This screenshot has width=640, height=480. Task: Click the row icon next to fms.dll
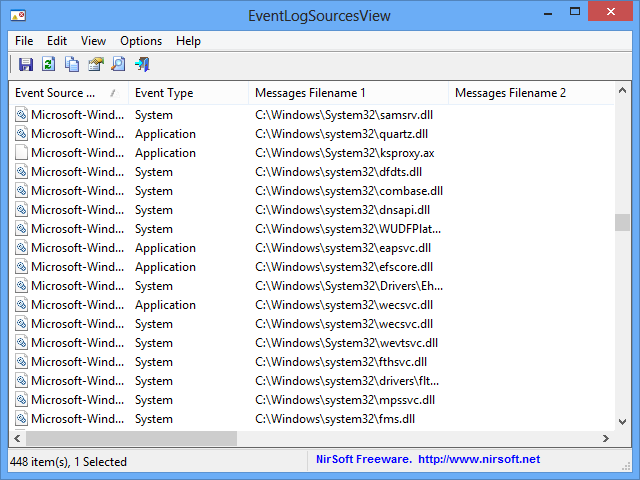point(21,419)
